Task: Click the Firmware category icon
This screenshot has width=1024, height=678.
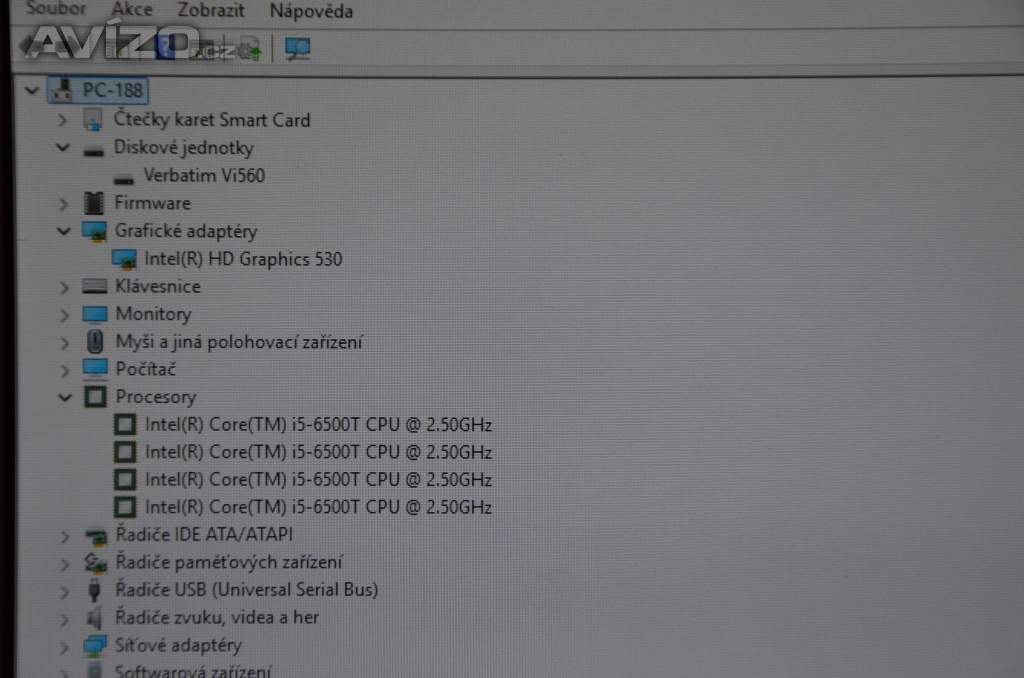Action: 95,203
